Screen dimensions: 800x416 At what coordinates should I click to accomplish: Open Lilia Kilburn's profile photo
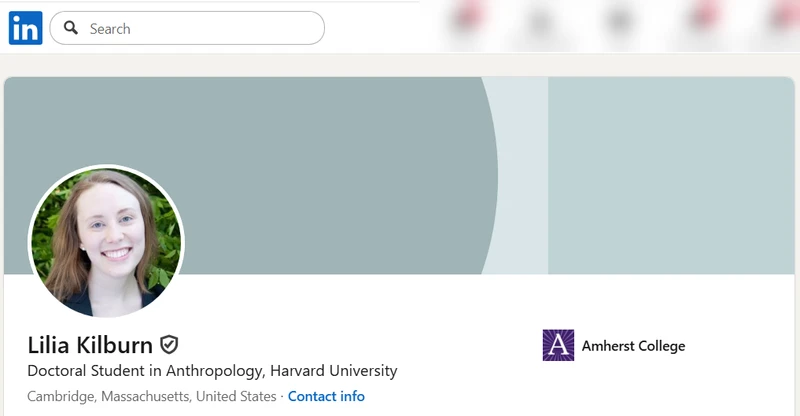pyautogui.click(x=106, y=242)
